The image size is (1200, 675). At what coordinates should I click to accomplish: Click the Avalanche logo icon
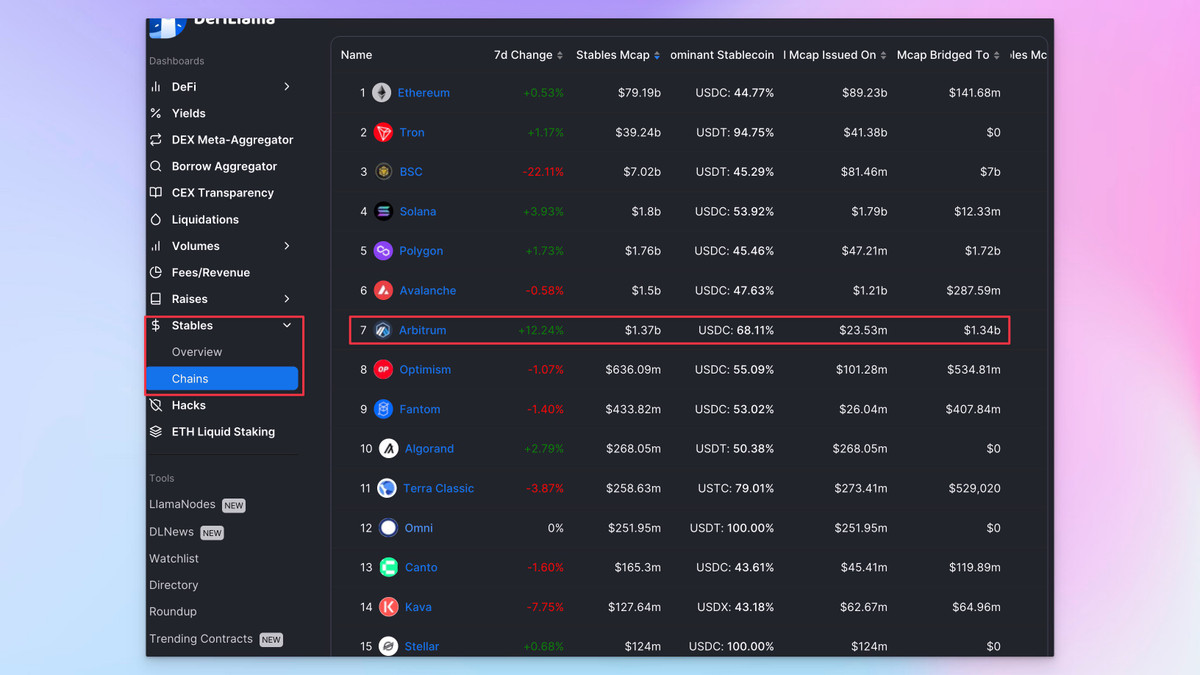pyautogui.click(x=383, y=290)
